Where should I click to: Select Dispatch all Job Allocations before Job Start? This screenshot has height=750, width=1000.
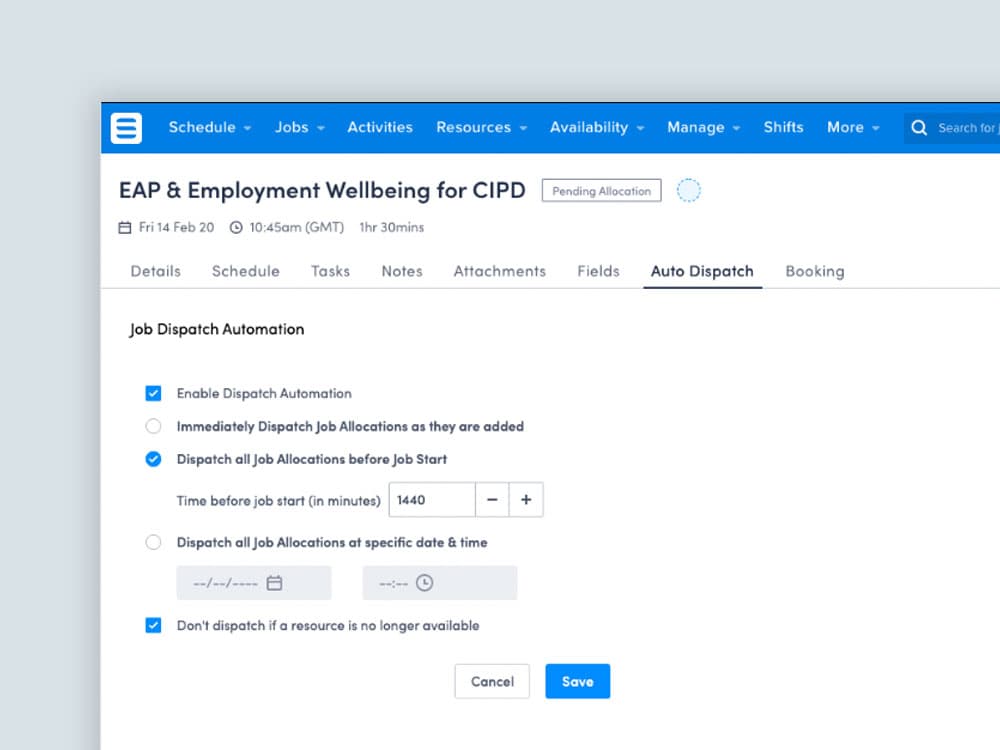153,459
